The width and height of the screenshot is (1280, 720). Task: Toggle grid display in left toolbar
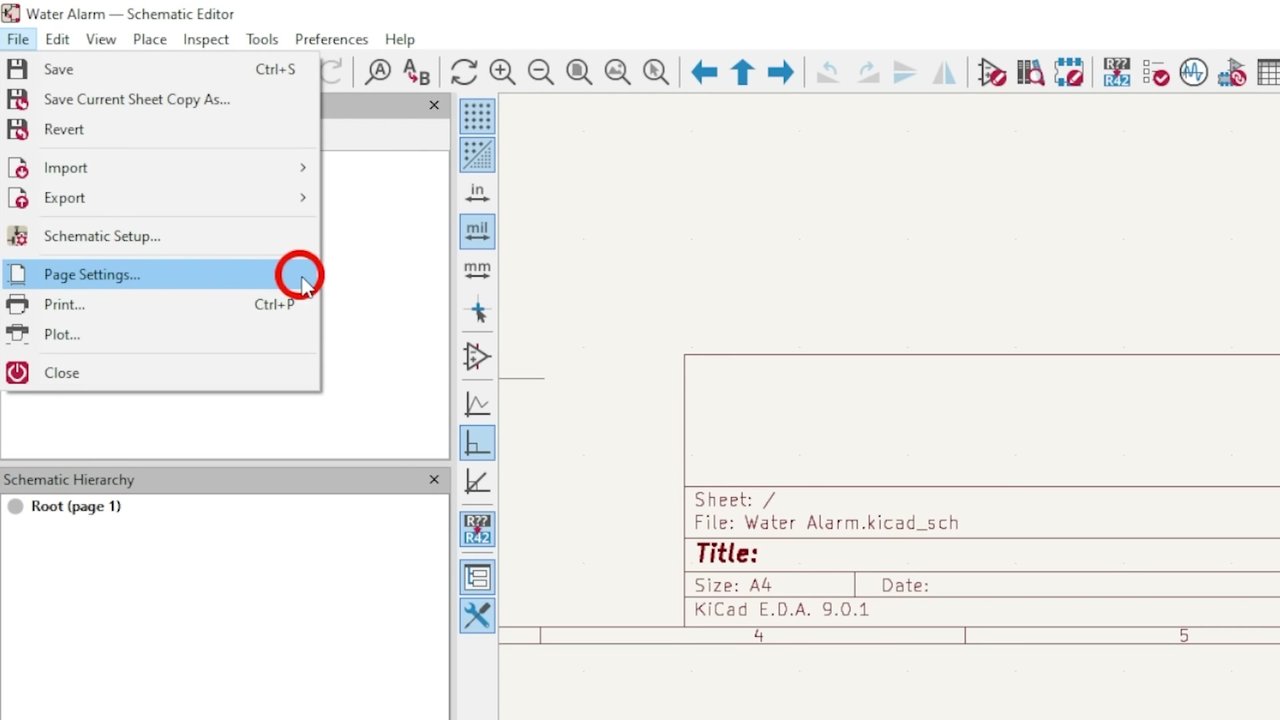click(477, 116)
